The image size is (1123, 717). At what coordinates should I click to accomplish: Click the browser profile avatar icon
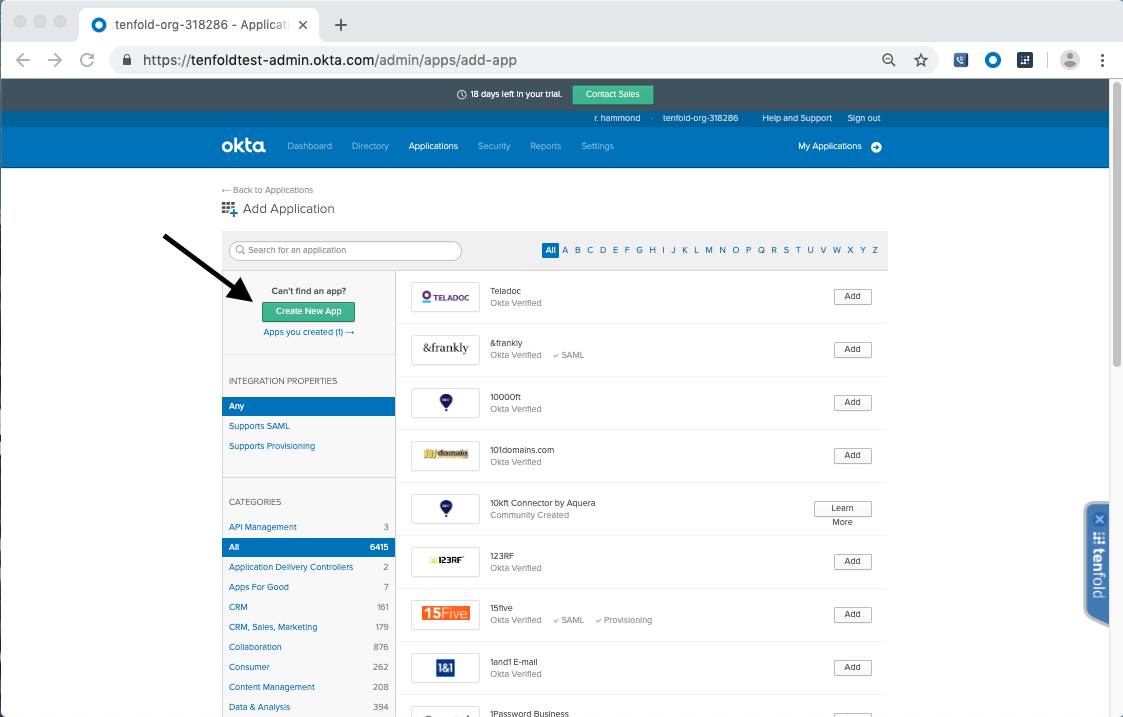click(x=1069, y=60)
